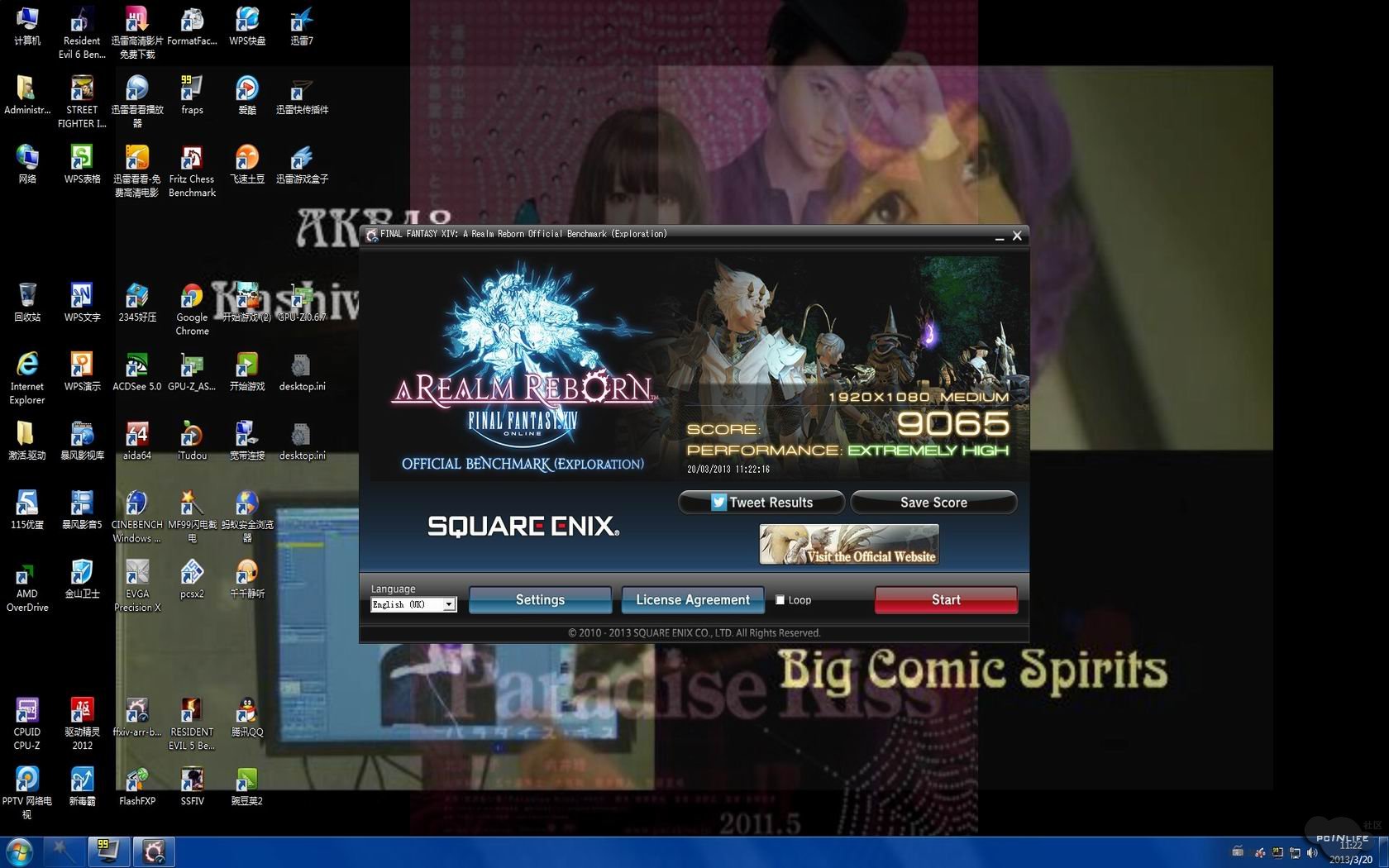Image resolution: width=1389 pixels, height=868 pixels.
Task: Open the 暴风影音5 desktop icon
Action: coord(82,509)
